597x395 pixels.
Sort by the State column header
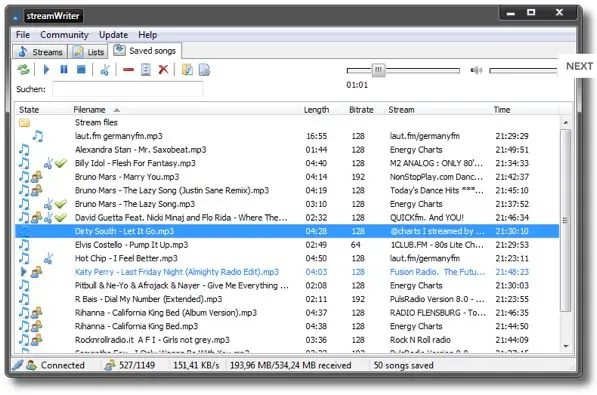(x=29, y=110)
